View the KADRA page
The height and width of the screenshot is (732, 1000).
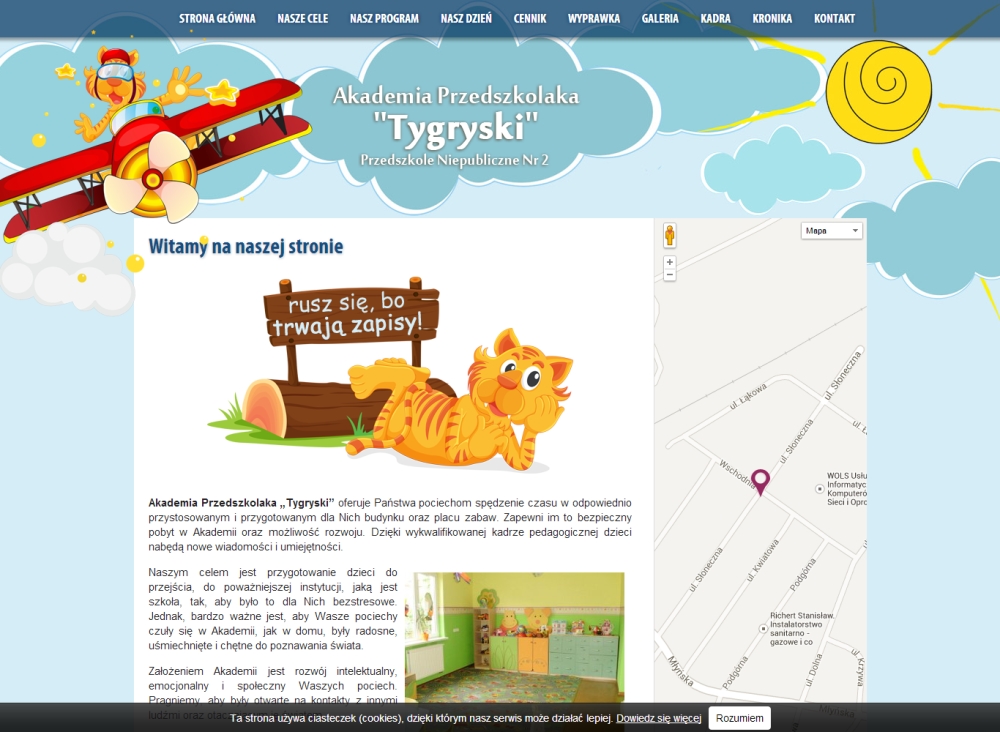pyautogui.click(x=716, y=18)
